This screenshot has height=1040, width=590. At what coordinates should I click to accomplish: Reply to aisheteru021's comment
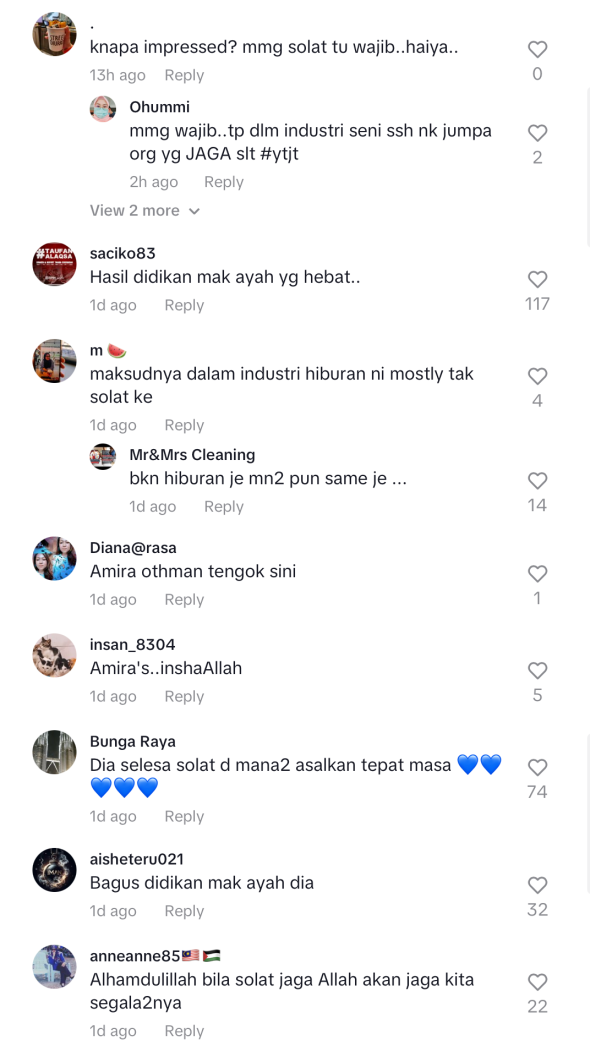(x=184, y=911)
